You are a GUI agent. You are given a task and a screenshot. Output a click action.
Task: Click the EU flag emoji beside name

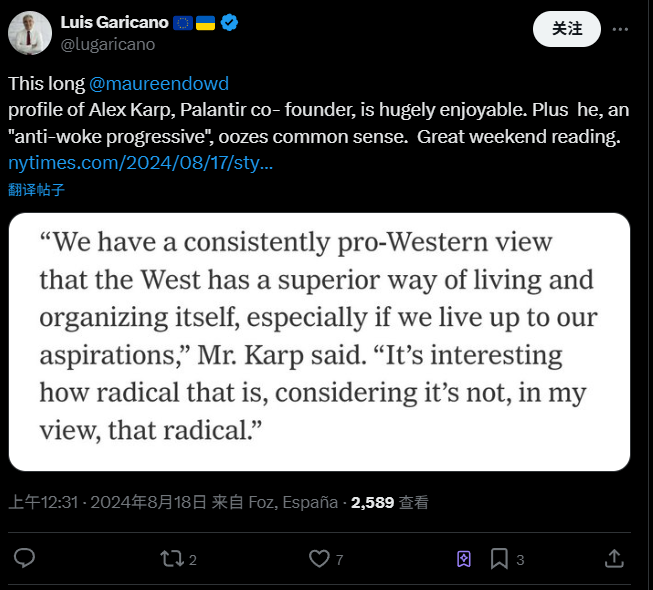click(184, 22)
